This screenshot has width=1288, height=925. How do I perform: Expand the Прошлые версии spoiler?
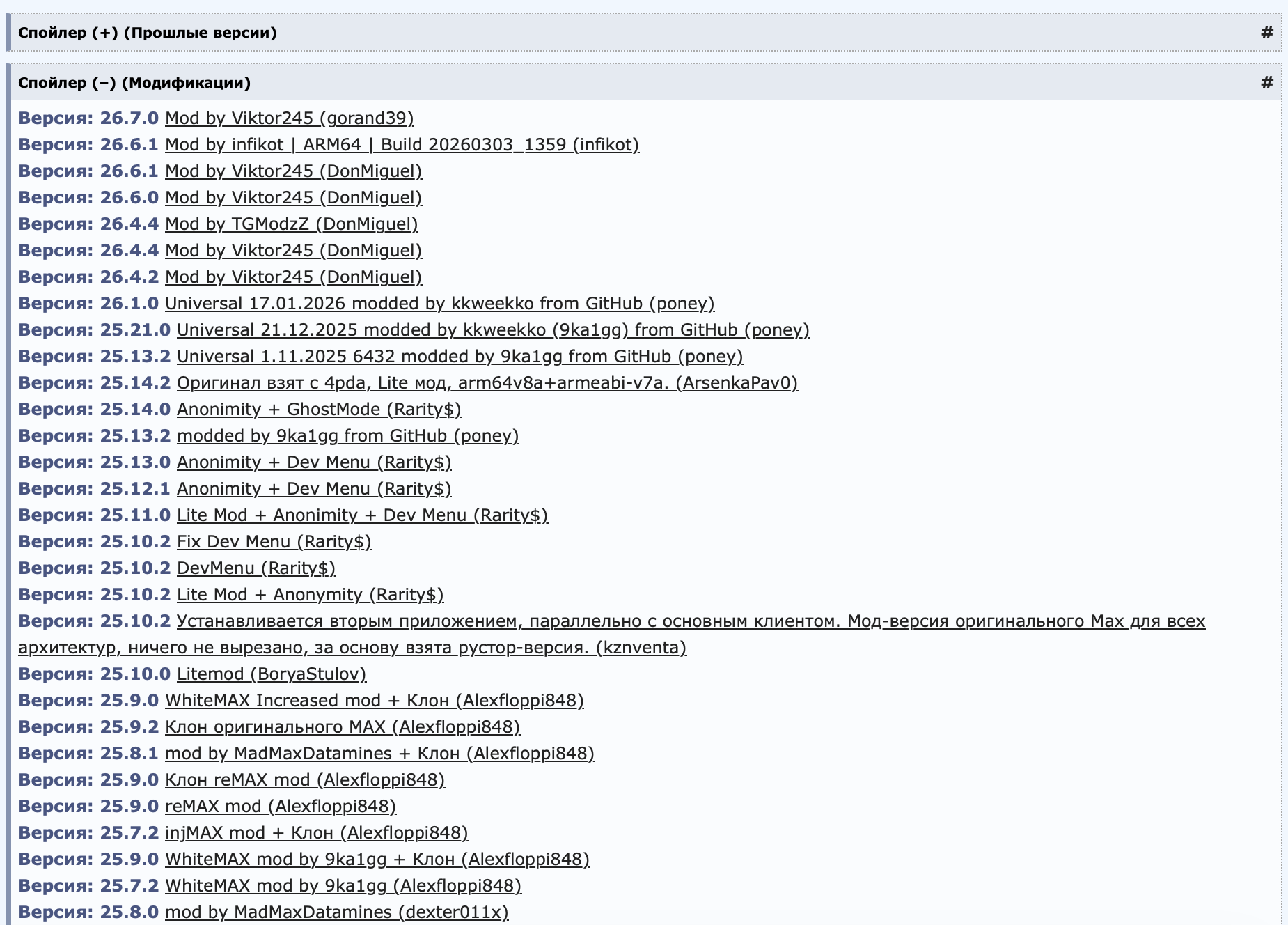click(x=147, y=33)
